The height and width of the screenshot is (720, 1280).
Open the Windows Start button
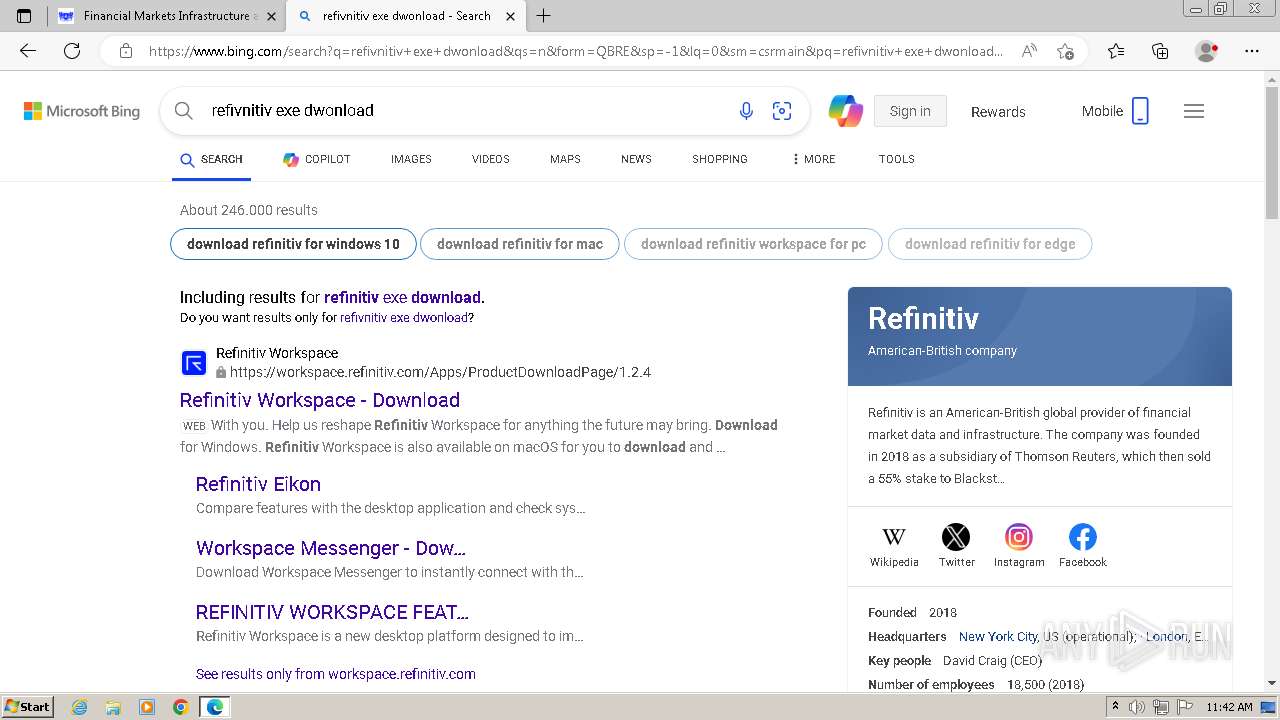28,707
